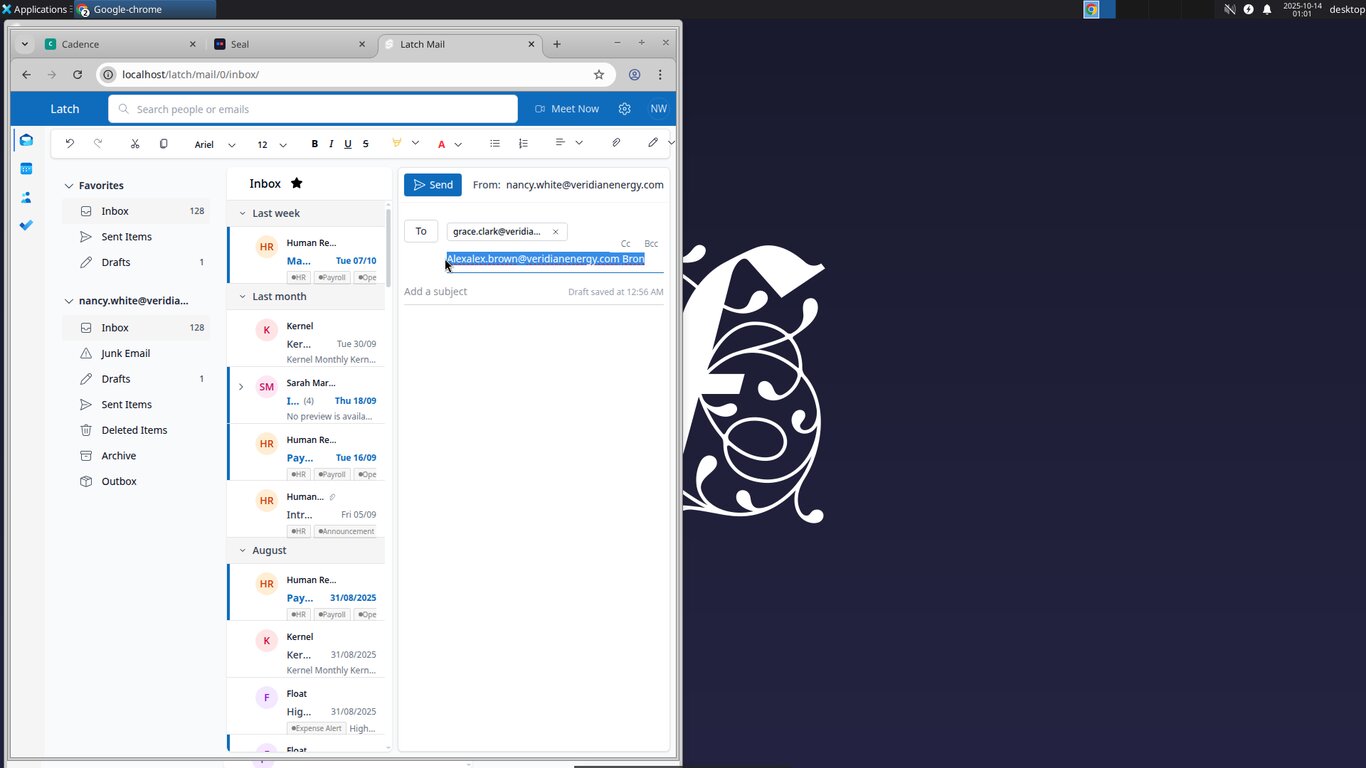Viewport: 1366px width, 768px height.
Task: Insert a bulleted list
Action: tap(494, 144)
